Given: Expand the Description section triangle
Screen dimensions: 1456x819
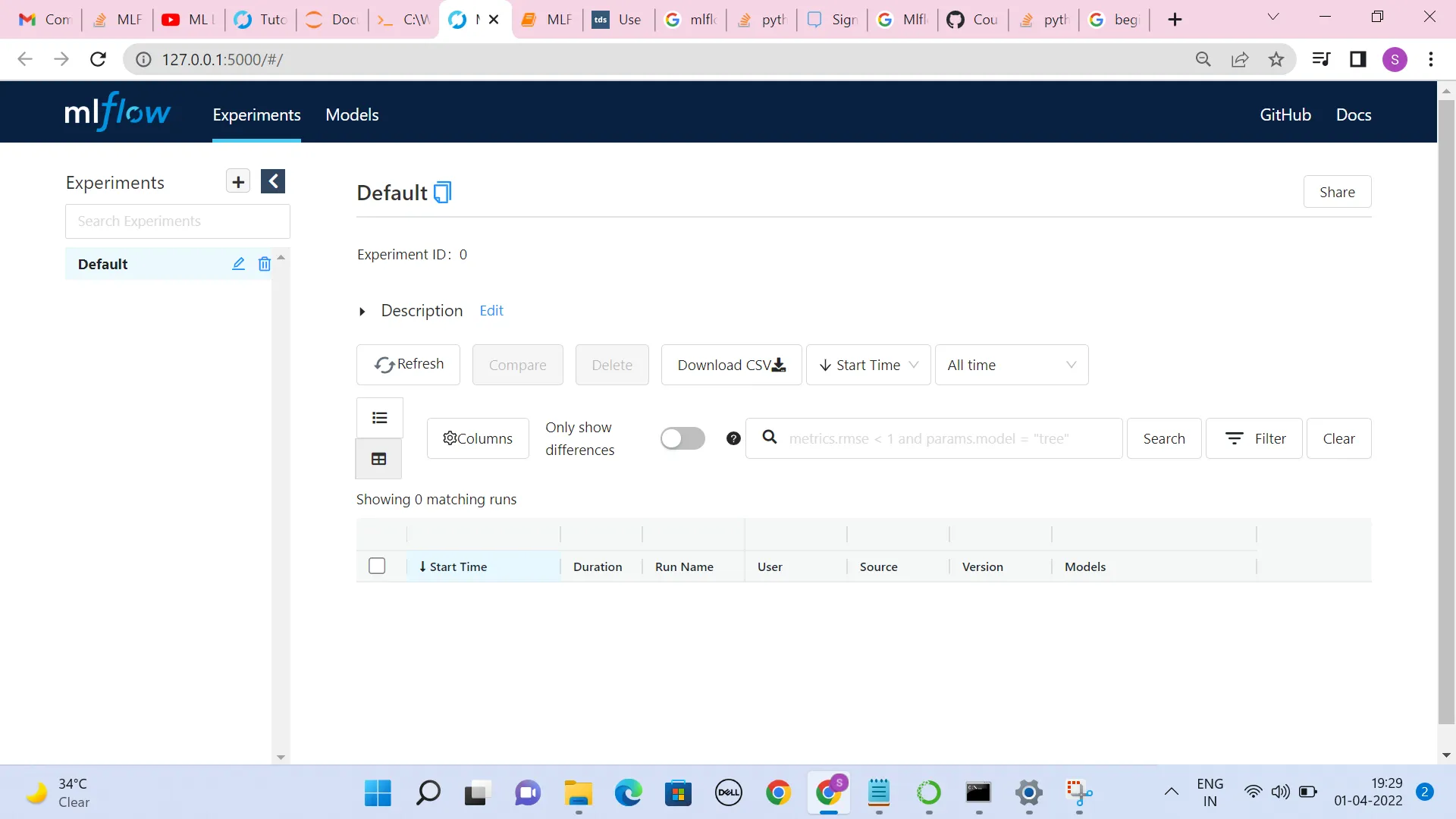Looking at the screenshot, I should 362,311.
